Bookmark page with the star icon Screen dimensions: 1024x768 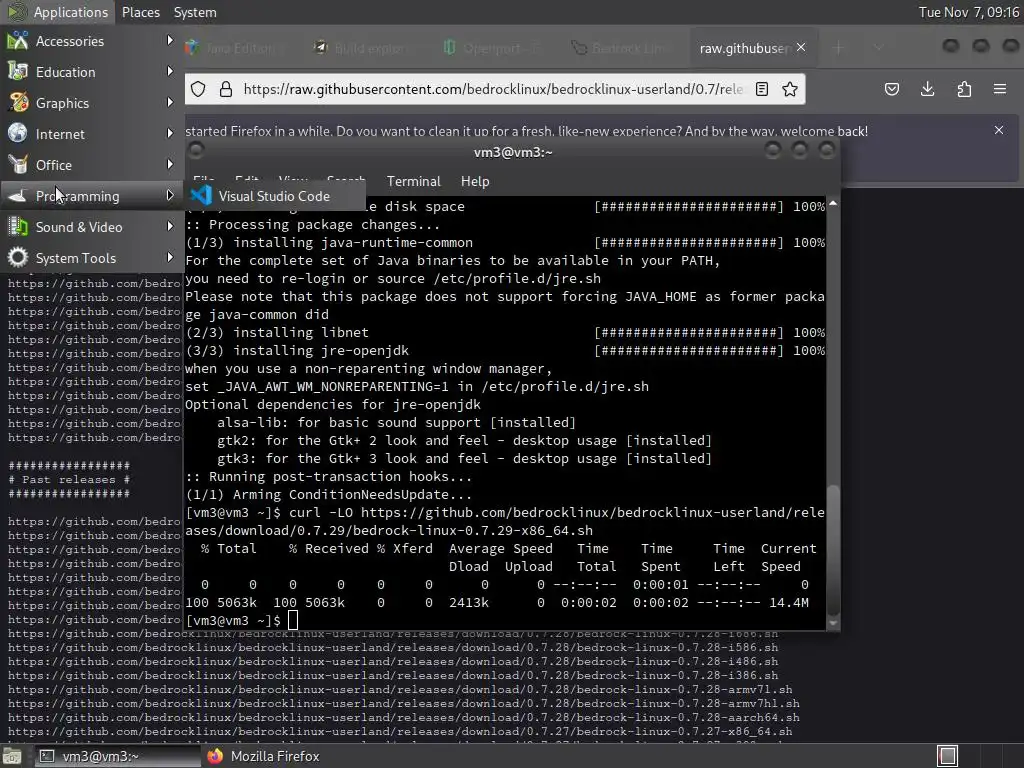pyautogui.click(x=790, y=89)
